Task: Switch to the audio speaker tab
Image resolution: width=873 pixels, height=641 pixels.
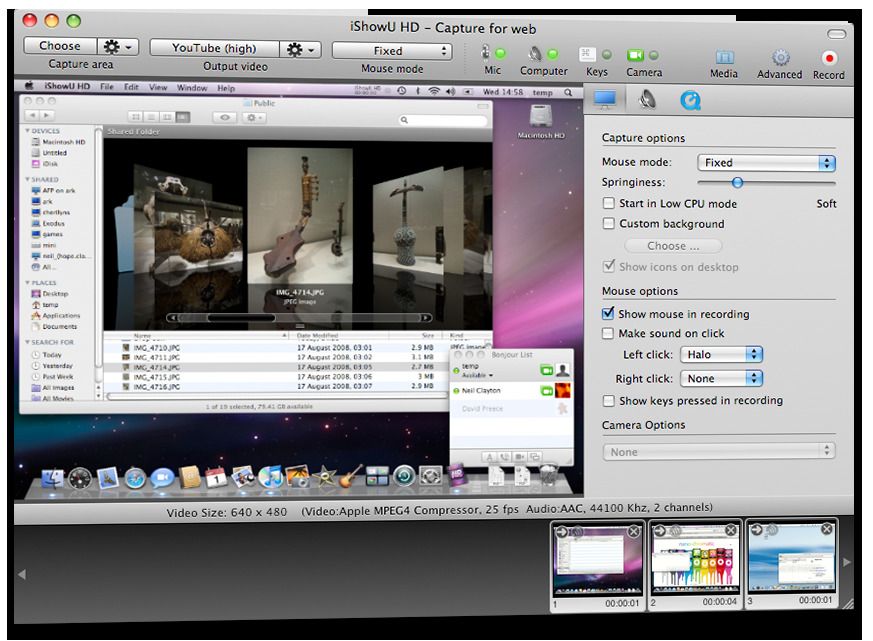Action: click(647, 99)
